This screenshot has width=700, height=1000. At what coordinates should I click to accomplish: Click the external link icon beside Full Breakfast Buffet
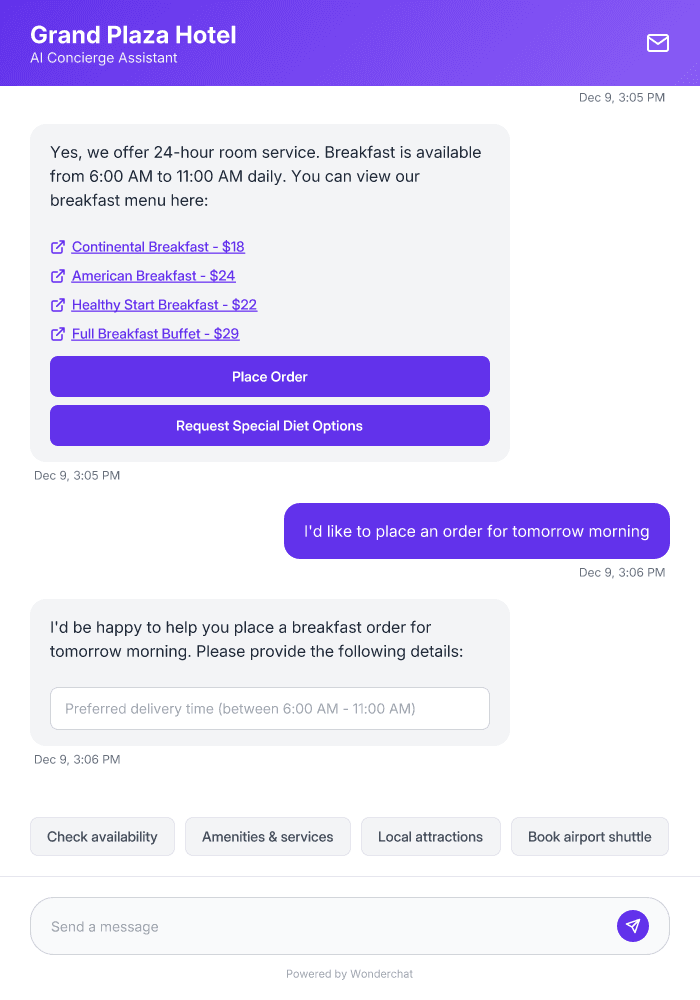click(57, 333)
